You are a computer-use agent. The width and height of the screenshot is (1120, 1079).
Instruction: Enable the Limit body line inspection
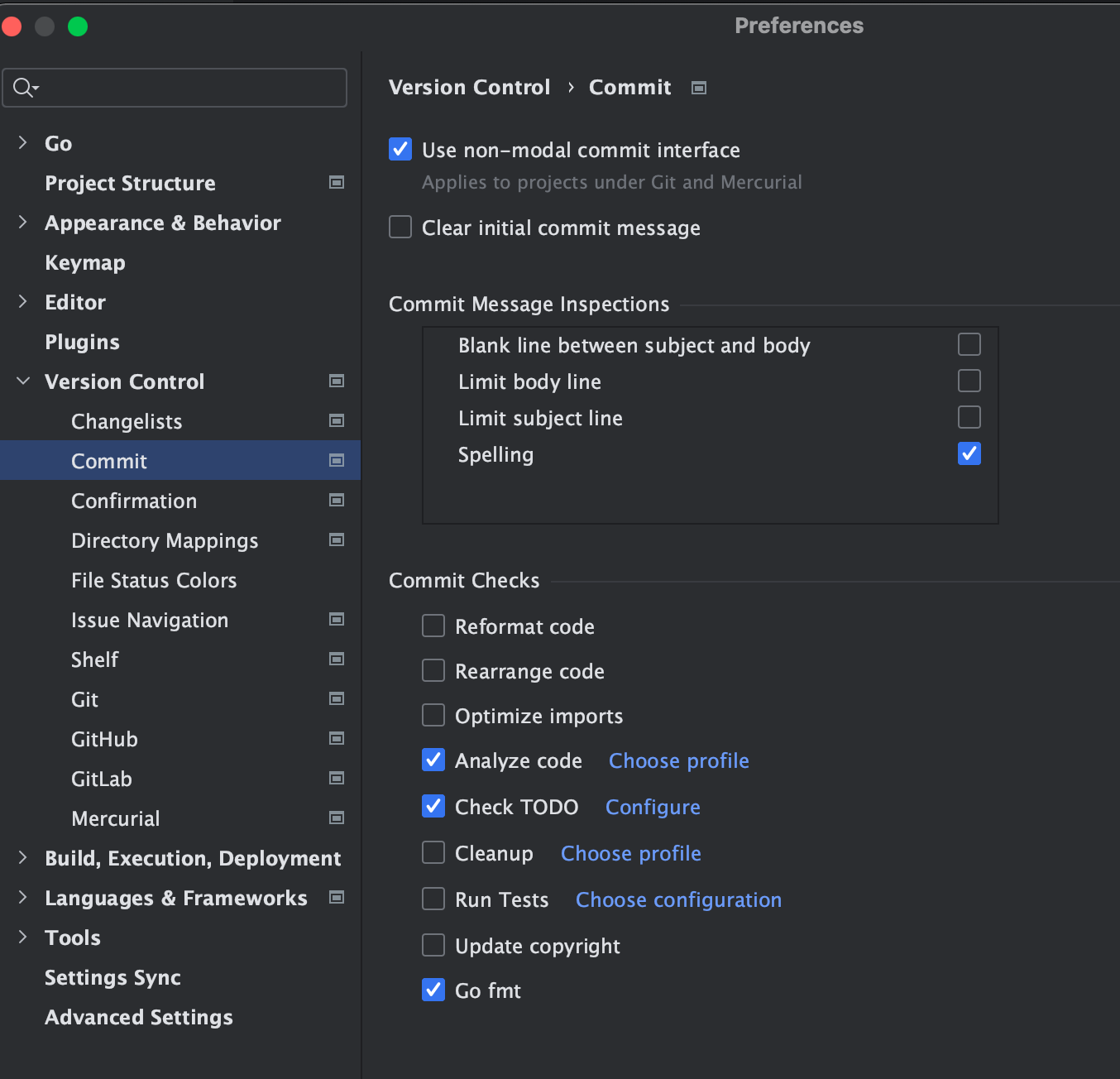click(x=969, y=381)
